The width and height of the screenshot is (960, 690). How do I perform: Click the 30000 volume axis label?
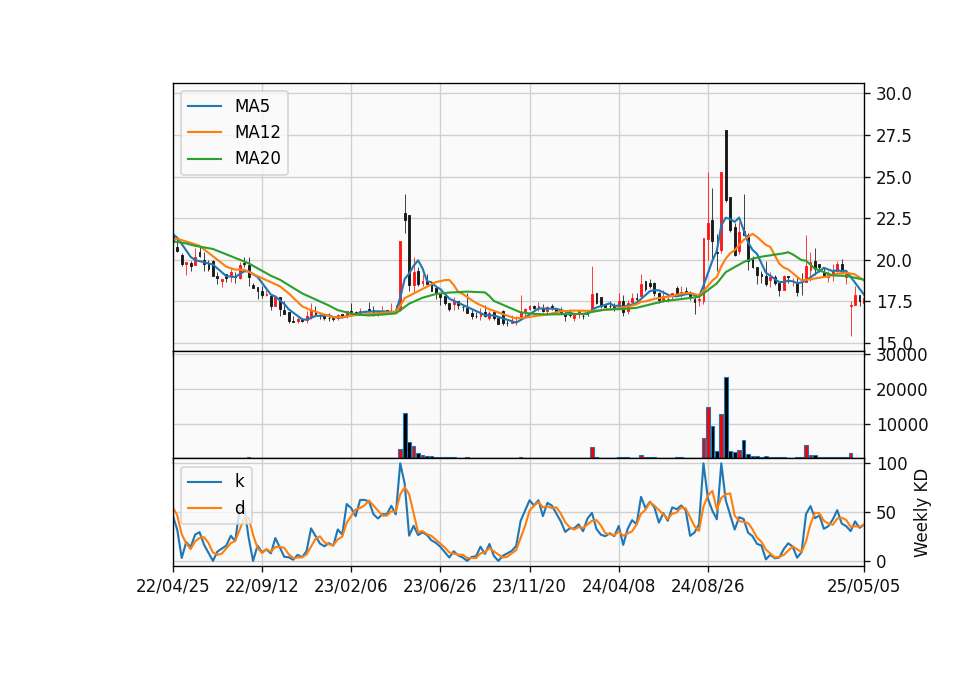tap(902, 355)
